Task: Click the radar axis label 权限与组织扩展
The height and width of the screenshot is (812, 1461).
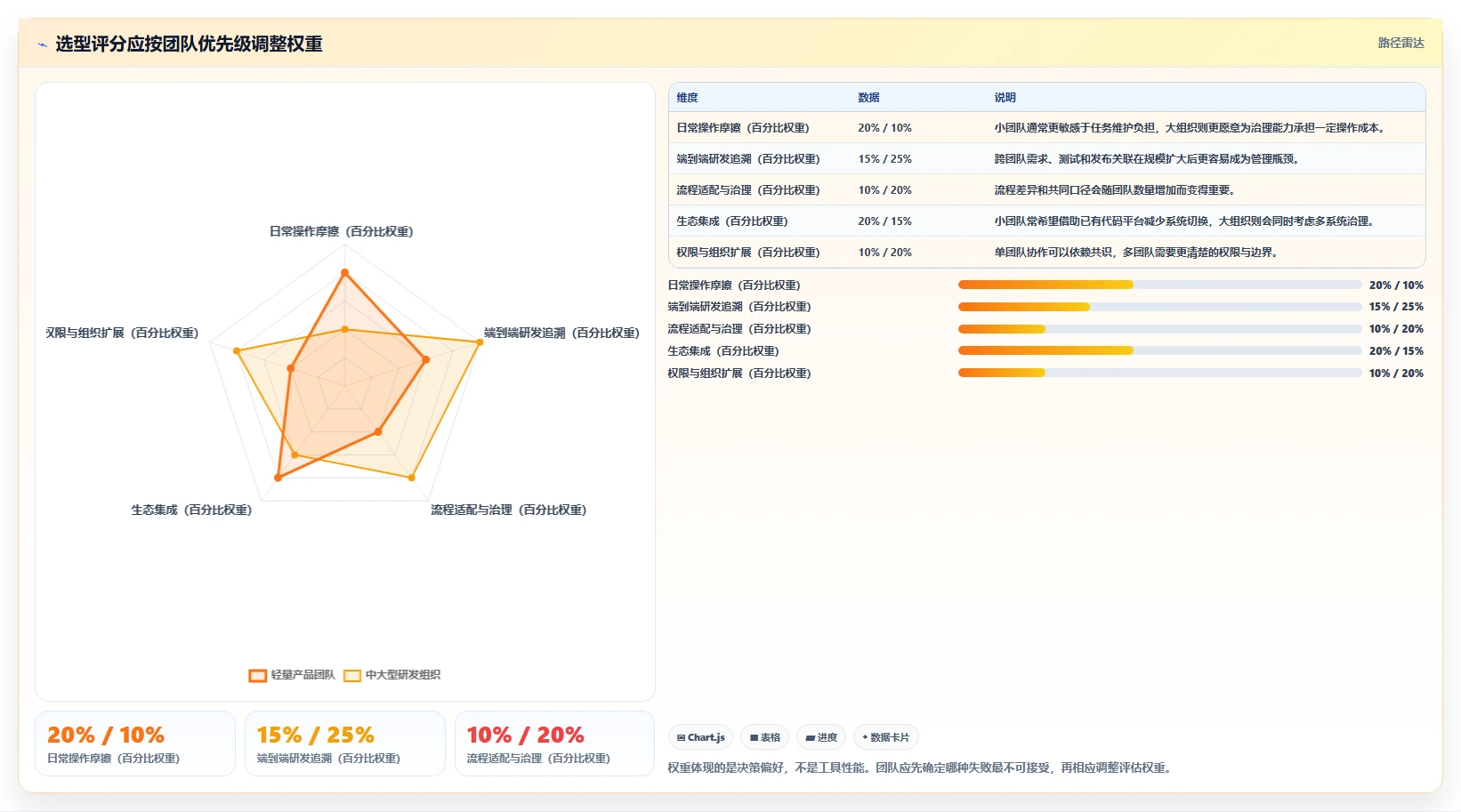Action: [122, 333]
